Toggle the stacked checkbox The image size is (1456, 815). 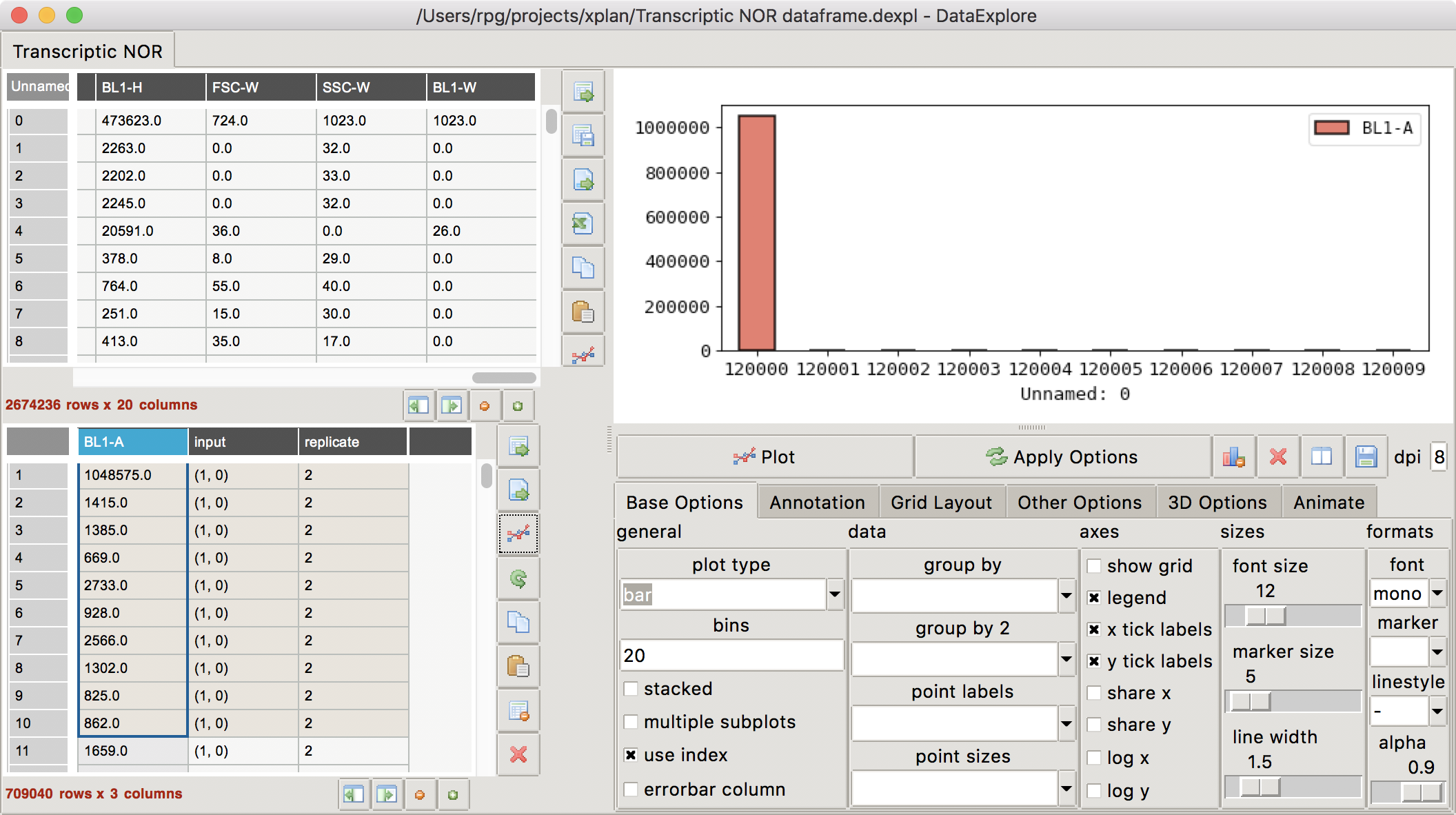631,689
